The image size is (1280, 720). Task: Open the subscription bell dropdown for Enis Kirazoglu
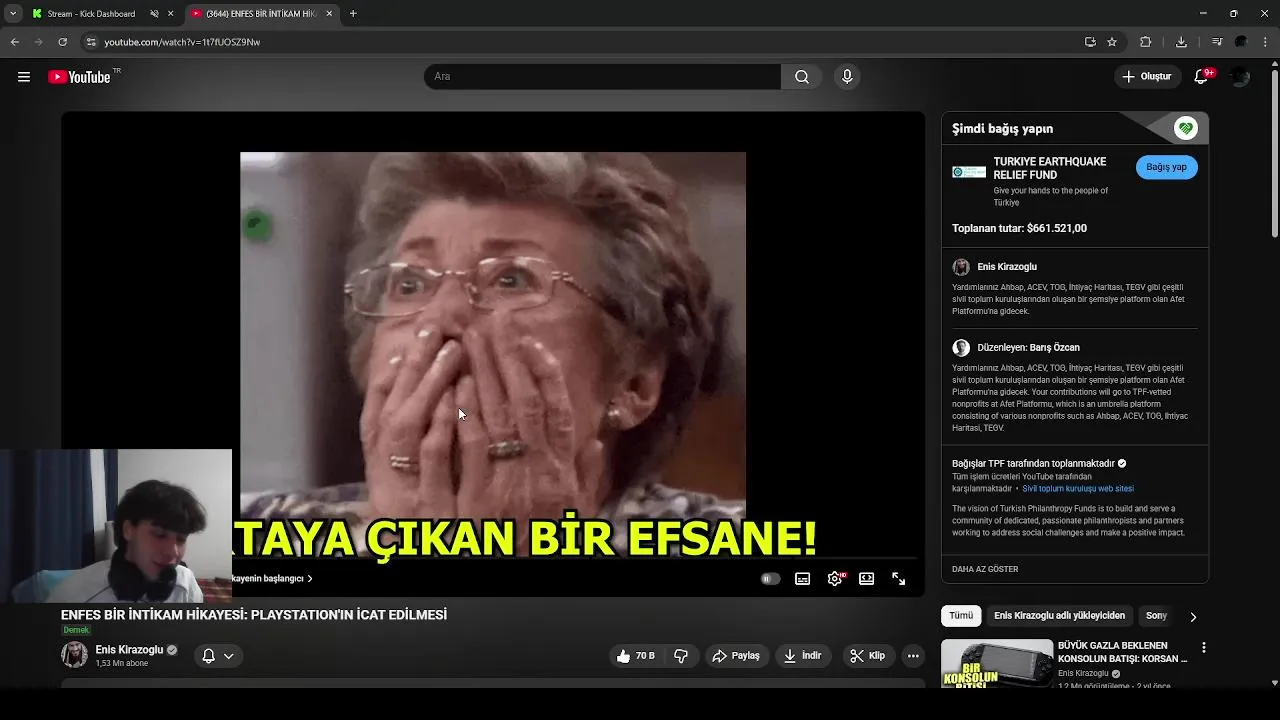coord(218,656)
